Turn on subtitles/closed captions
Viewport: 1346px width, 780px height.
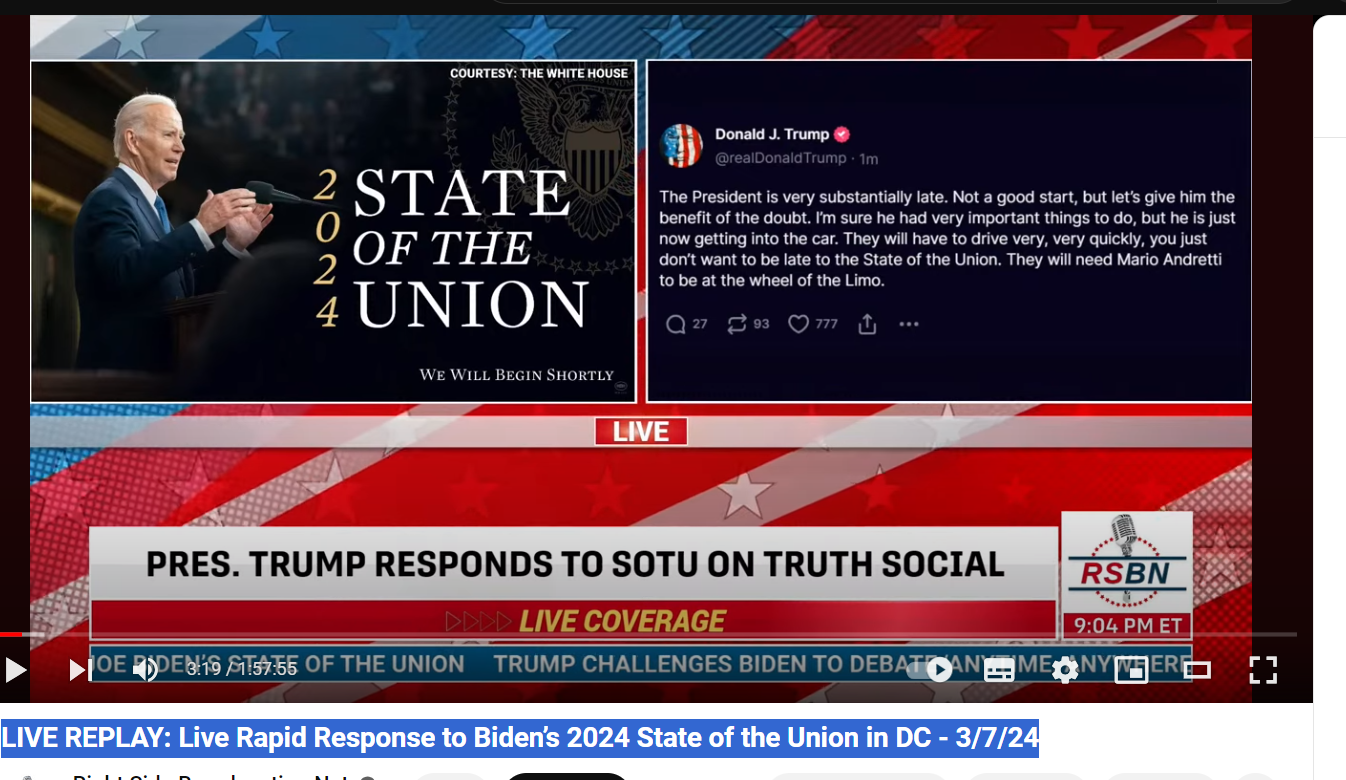click(x=999, y=670)
